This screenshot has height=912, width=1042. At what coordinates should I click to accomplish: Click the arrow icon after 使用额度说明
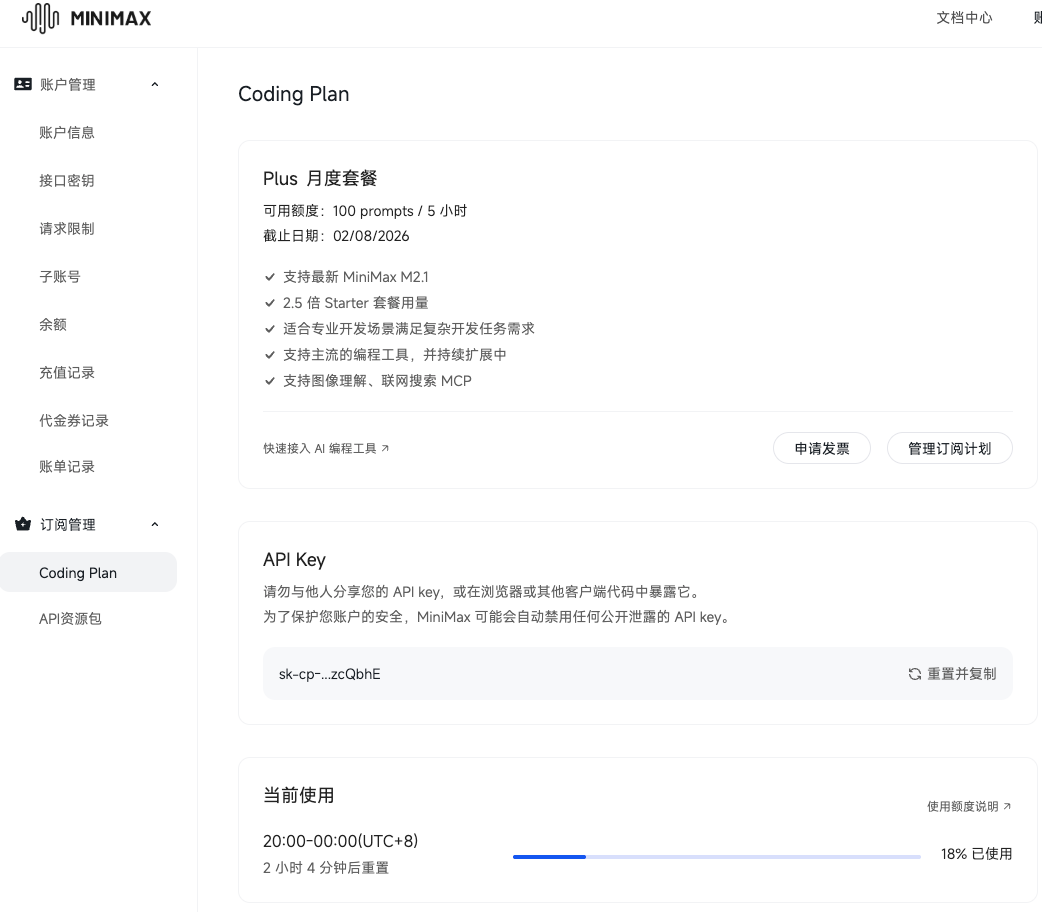click(x=1007, y=806)
